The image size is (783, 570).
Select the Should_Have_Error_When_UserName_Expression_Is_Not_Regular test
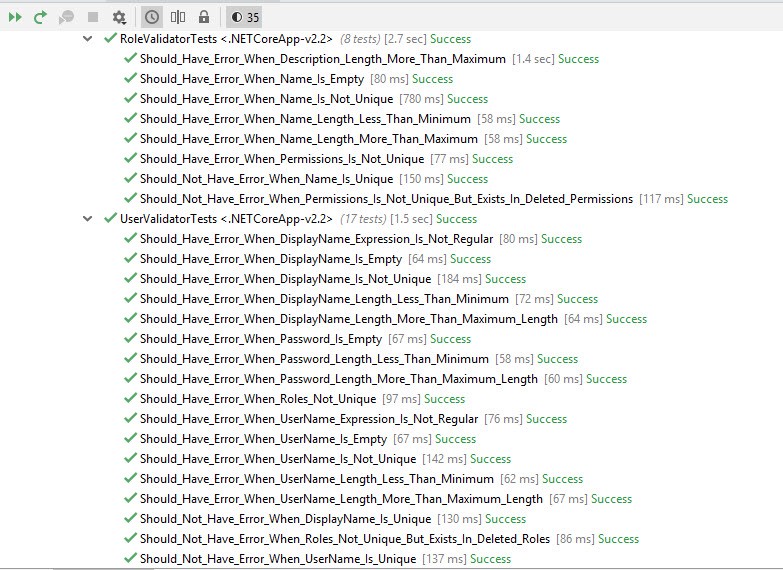(x=309, y=419)
